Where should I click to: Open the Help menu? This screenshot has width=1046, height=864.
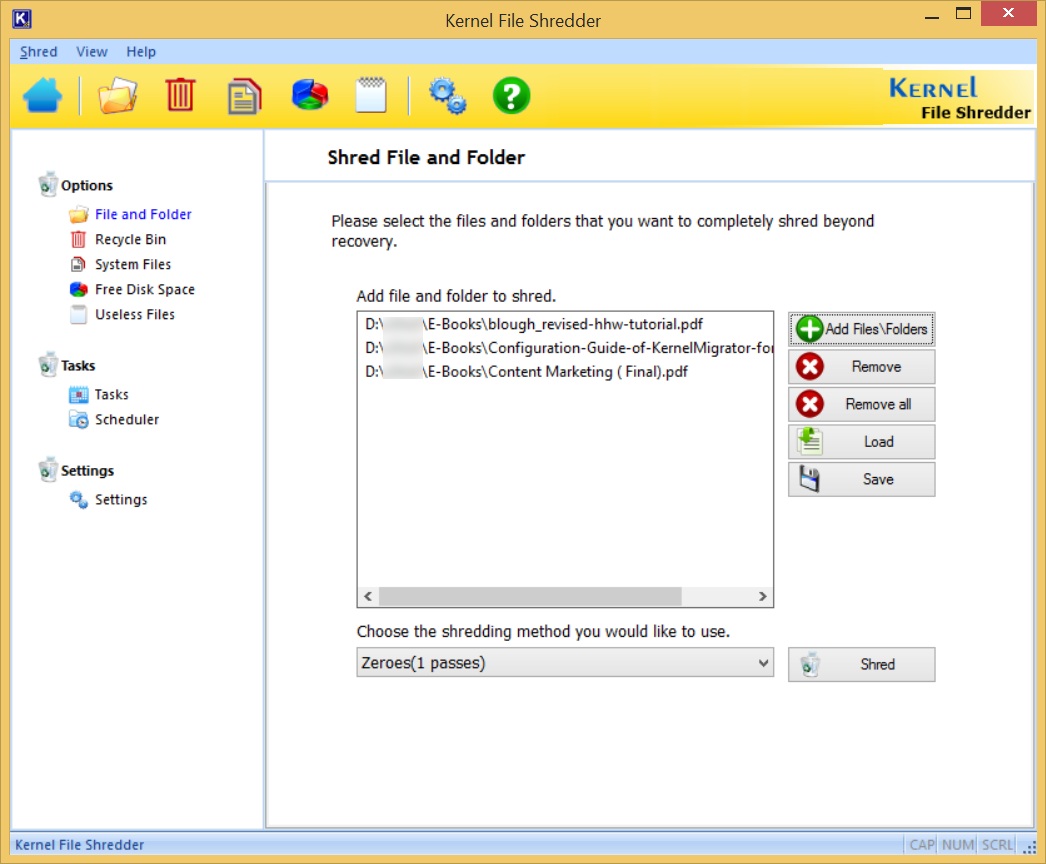click(141, 52)
